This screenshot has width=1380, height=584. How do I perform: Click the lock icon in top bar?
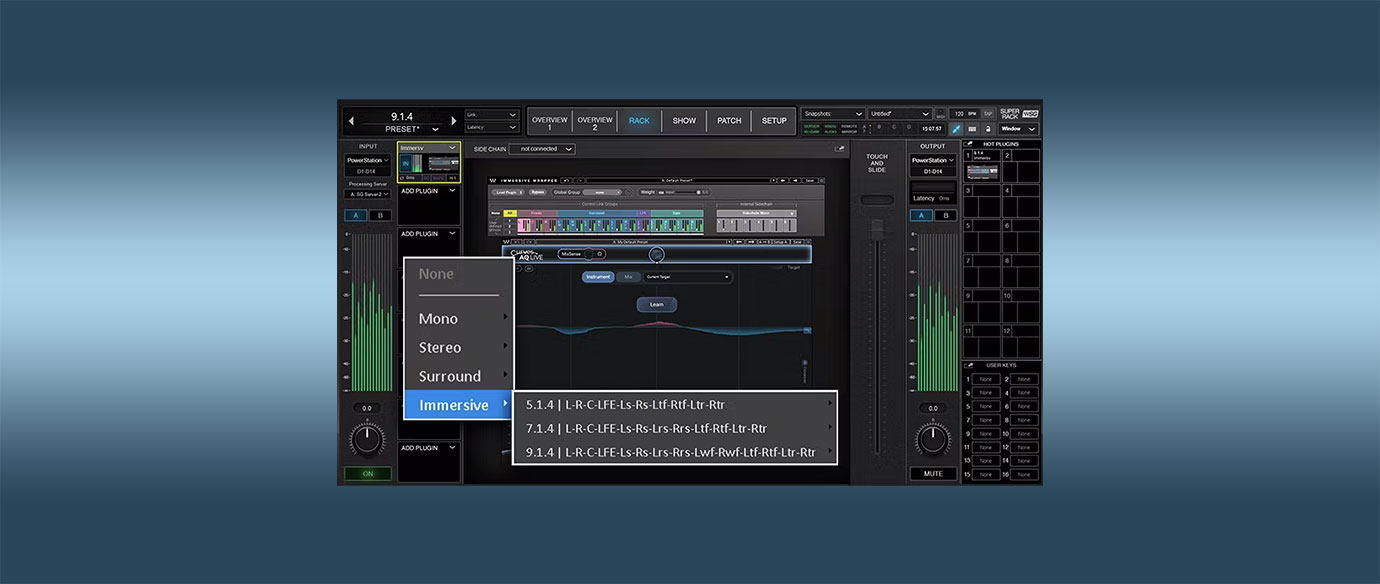(x=988, y=128)
